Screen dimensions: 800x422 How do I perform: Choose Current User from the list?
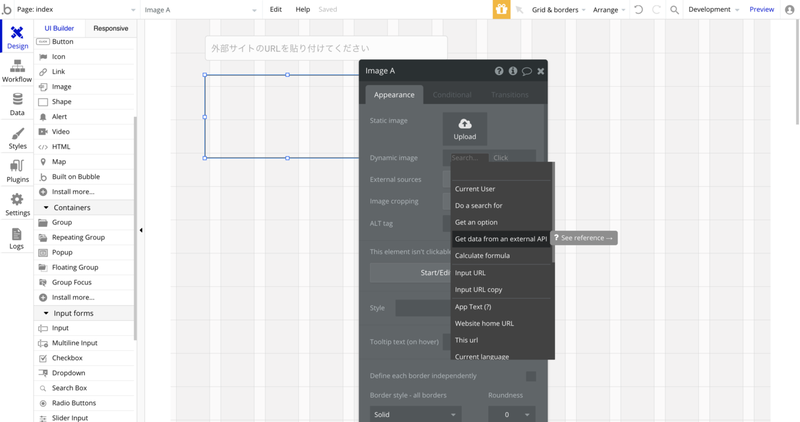coord(501,189)
